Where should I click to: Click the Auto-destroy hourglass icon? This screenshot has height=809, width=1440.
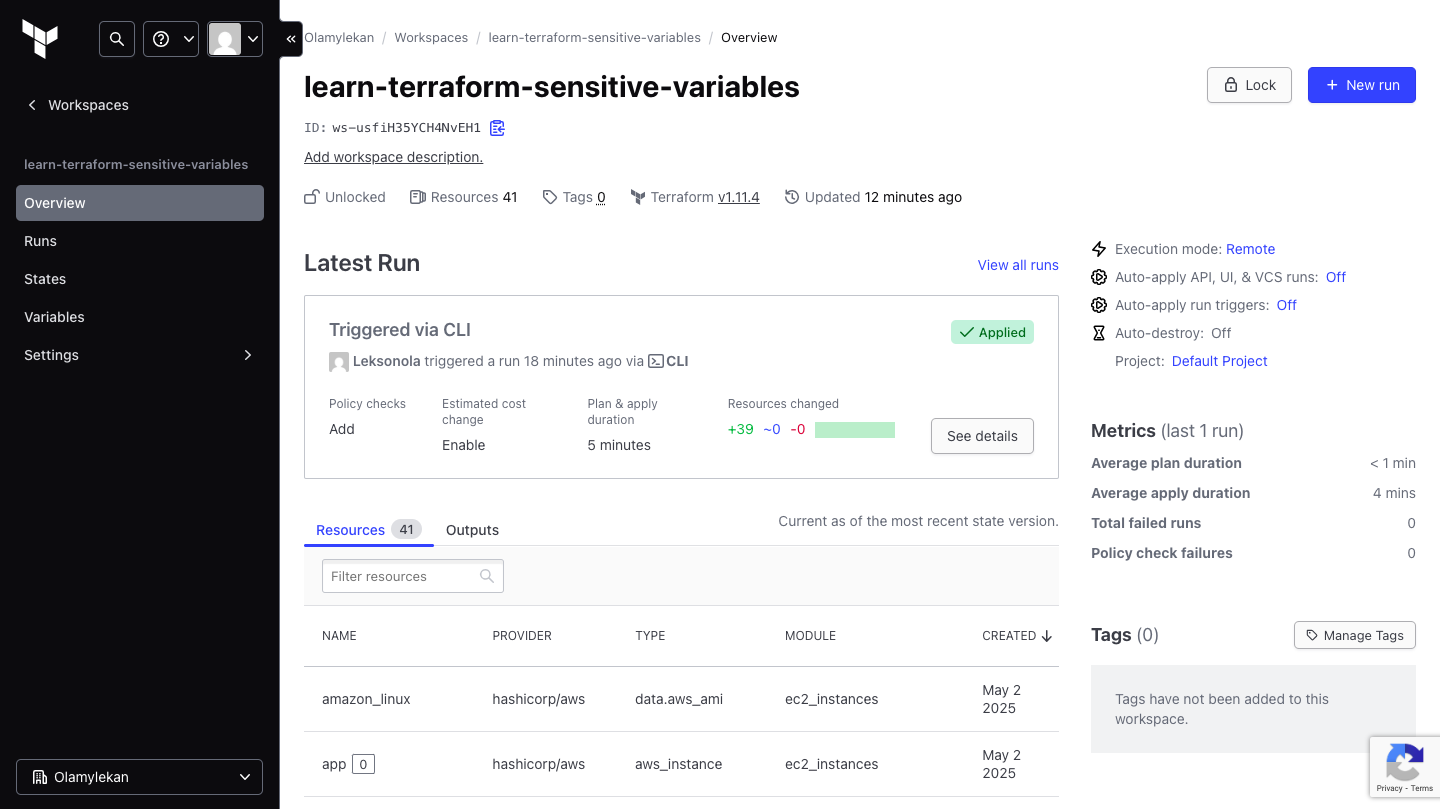click(x=1099, y=333)
